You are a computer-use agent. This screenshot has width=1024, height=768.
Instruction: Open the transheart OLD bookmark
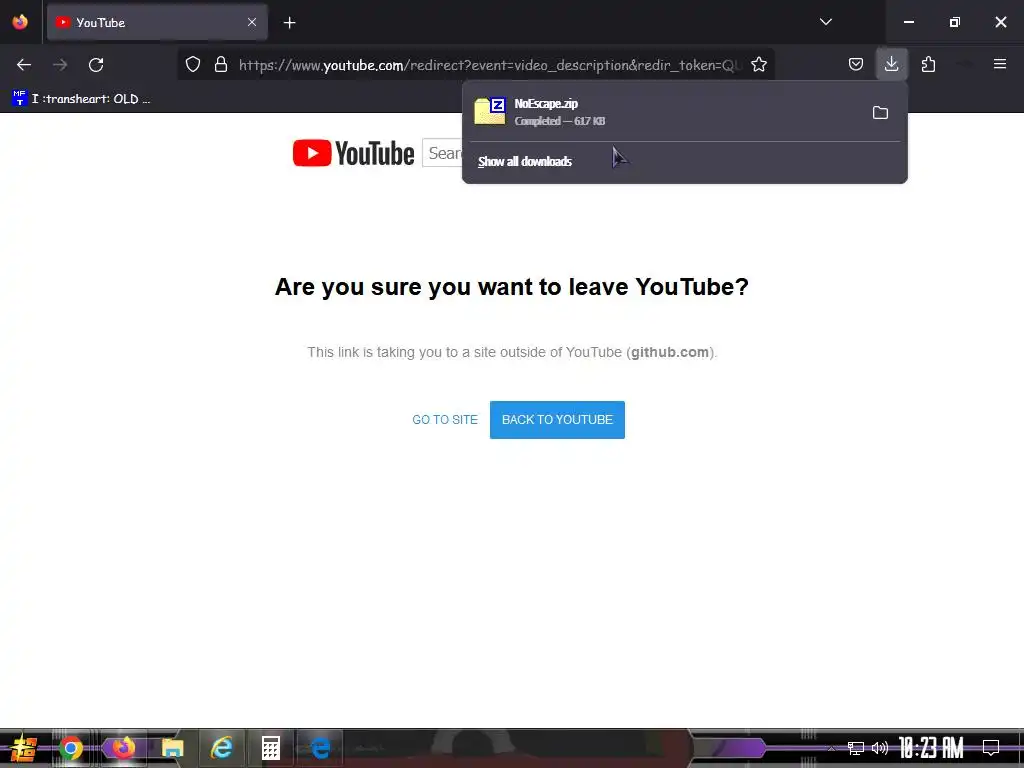click(82, 99)
